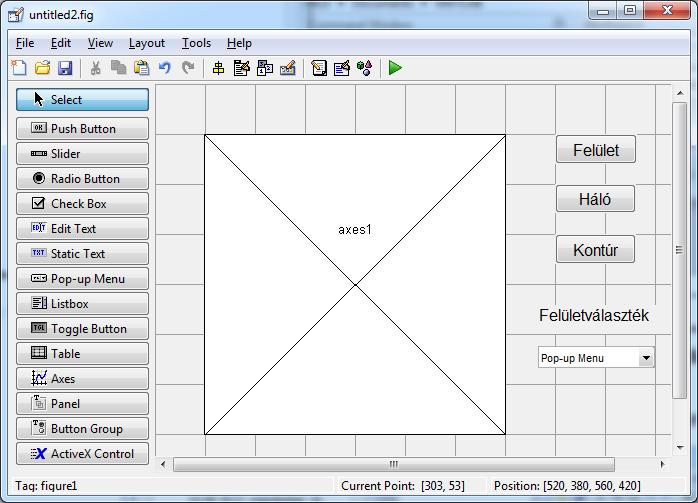Choose the Pop-up Menu component in the palette
The height and width of the screenshot is (503, 698).
point(82,279)
